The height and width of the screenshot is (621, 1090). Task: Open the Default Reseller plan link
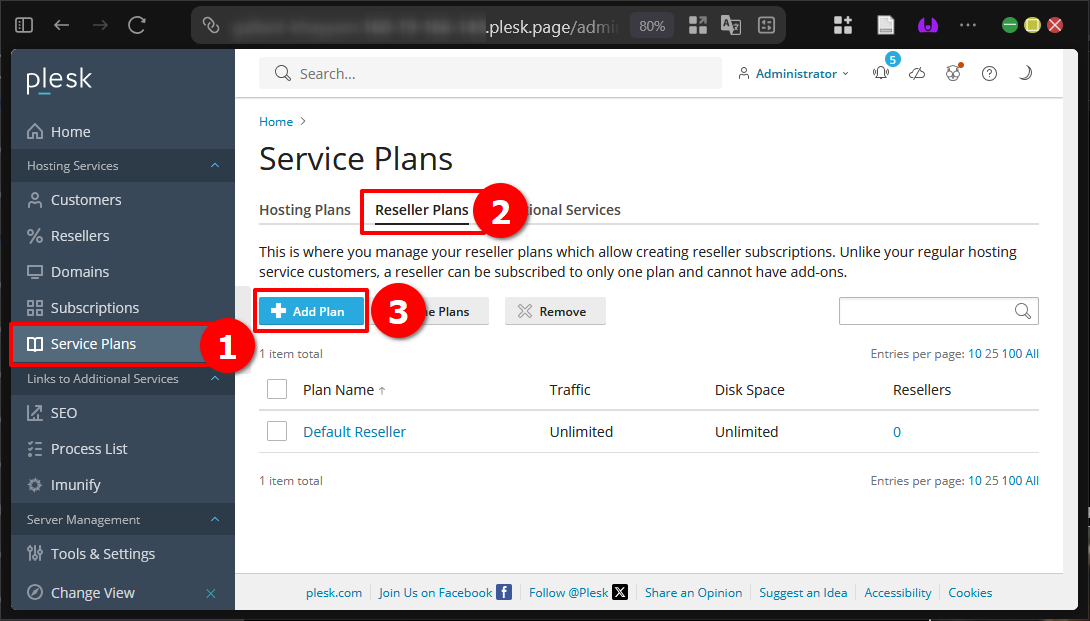(355, 432)
